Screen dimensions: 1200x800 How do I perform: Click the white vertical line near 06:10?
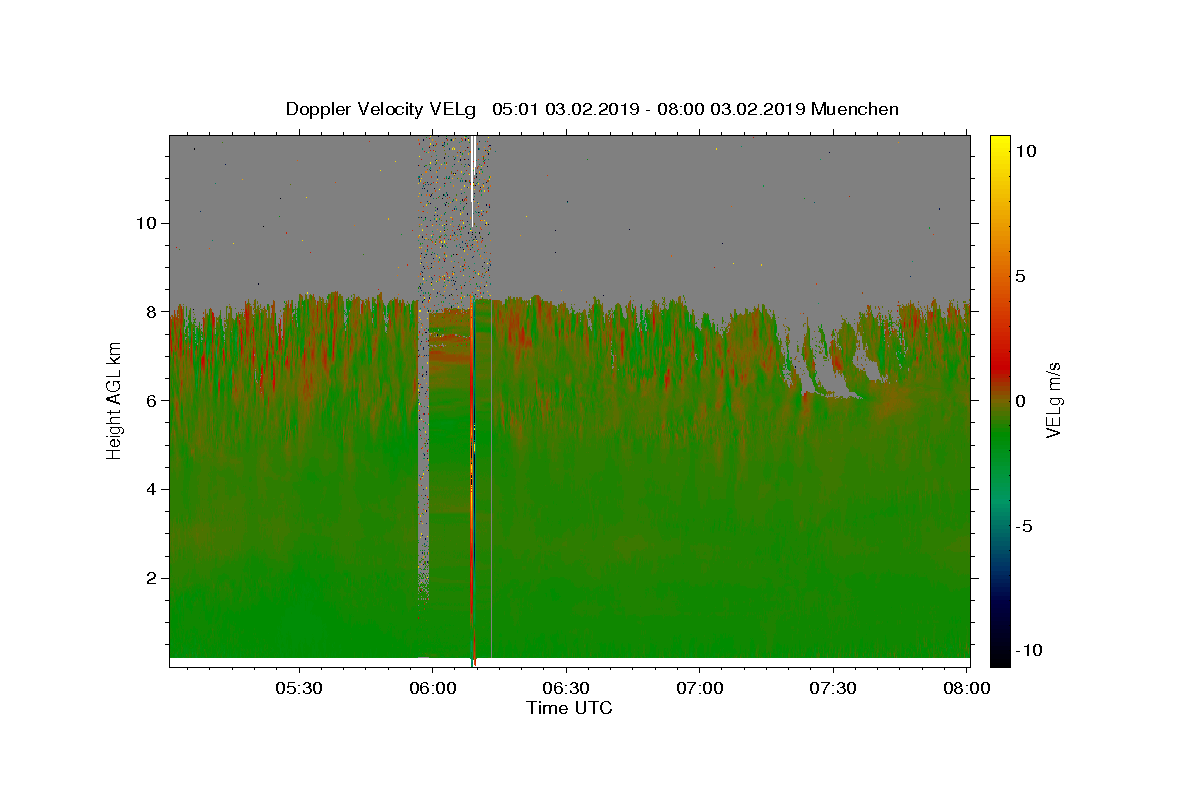[x=472, y=180]
